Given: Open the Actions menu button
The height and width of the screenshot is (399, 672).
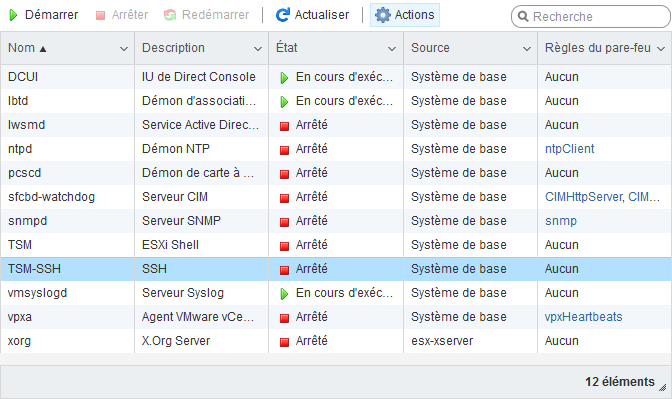Looking at the screenshot, I should [x=405, y=15].
